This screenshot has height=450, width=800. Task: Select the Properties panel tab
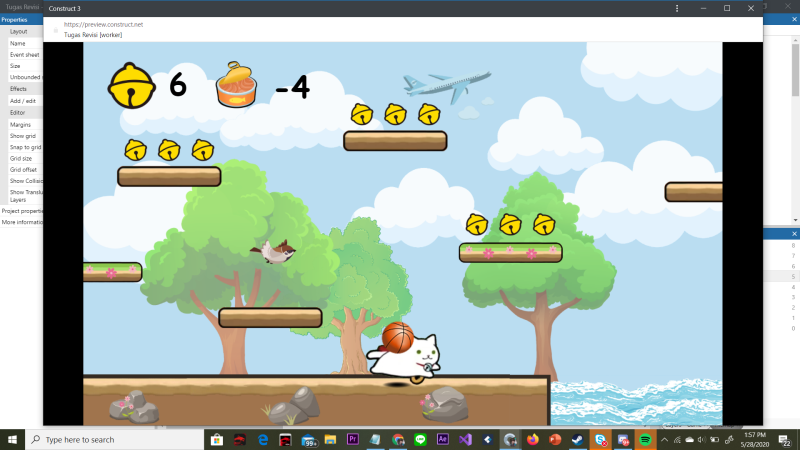[x=15, y=19]
